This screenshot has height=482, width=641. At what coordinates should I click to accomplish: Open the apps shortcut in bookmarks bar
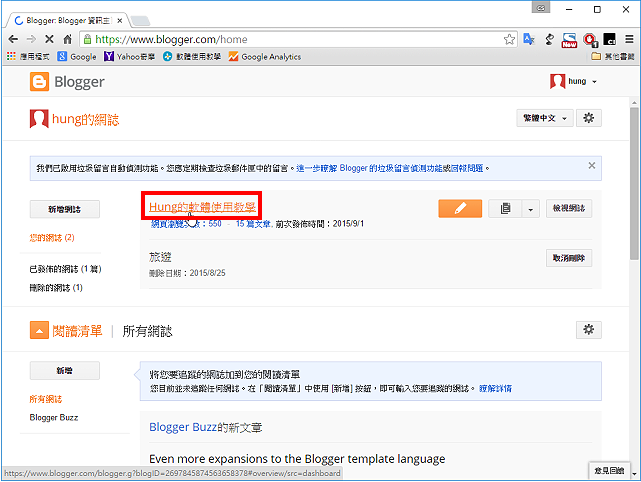[x=28, y=56]
